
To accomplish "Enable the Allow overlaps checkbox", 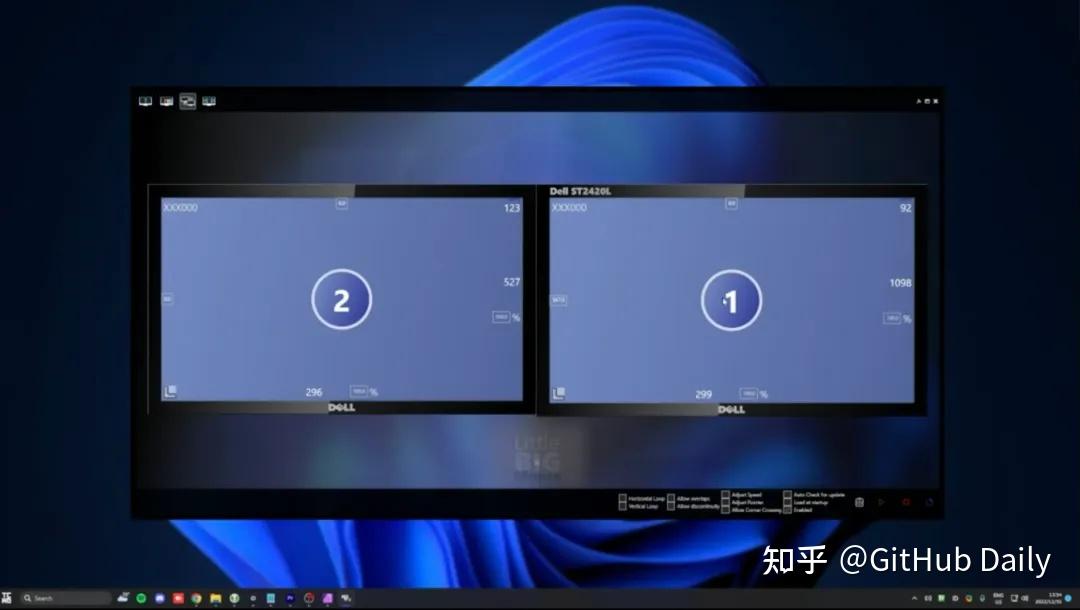I will 671,498.
